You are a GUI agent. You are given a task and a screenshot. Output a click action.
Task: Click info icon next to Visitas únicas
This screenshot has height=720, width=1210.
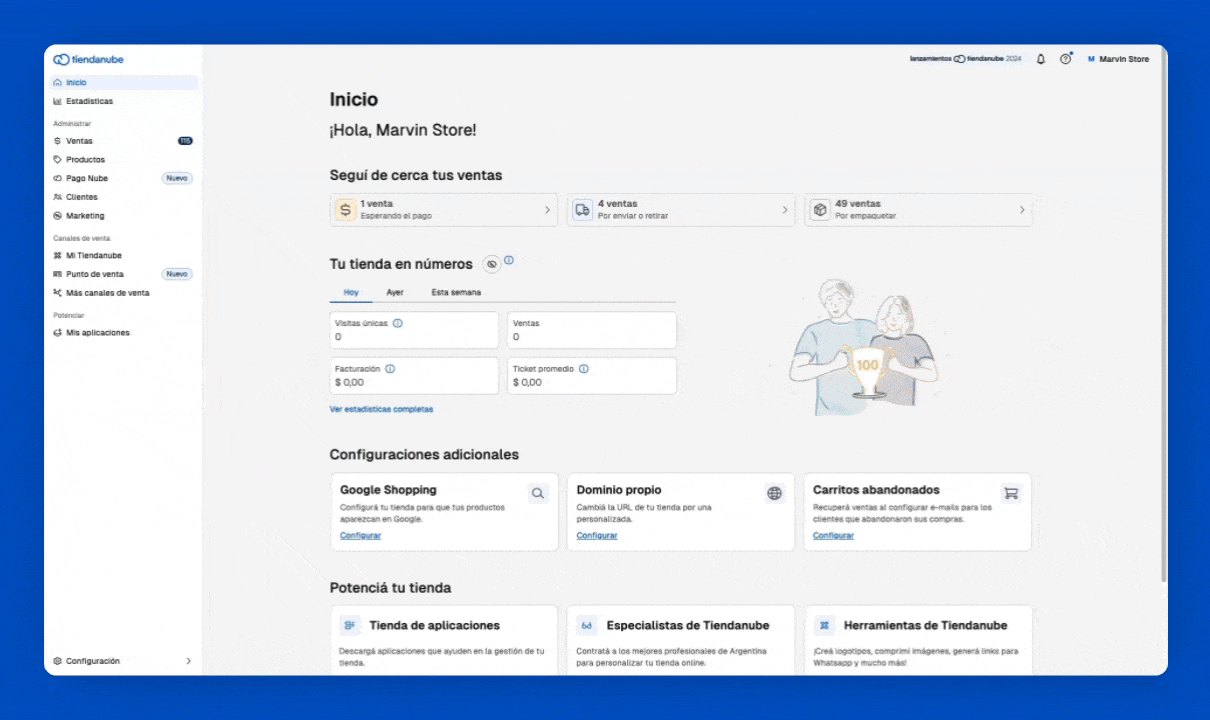[398, 323]
